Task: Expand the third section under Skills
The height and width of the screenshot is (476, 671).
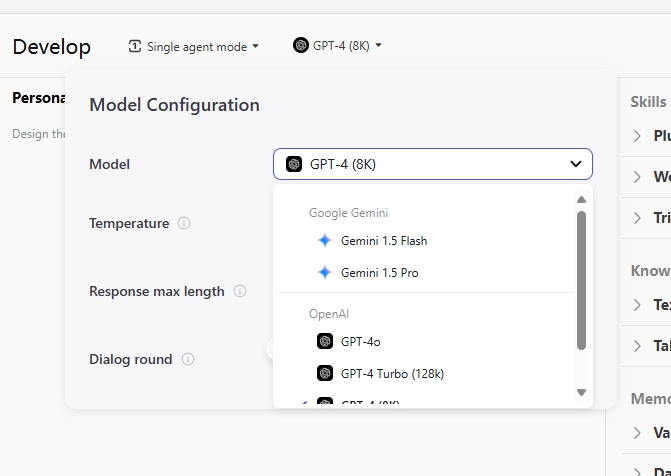Action: pos(638,218)
